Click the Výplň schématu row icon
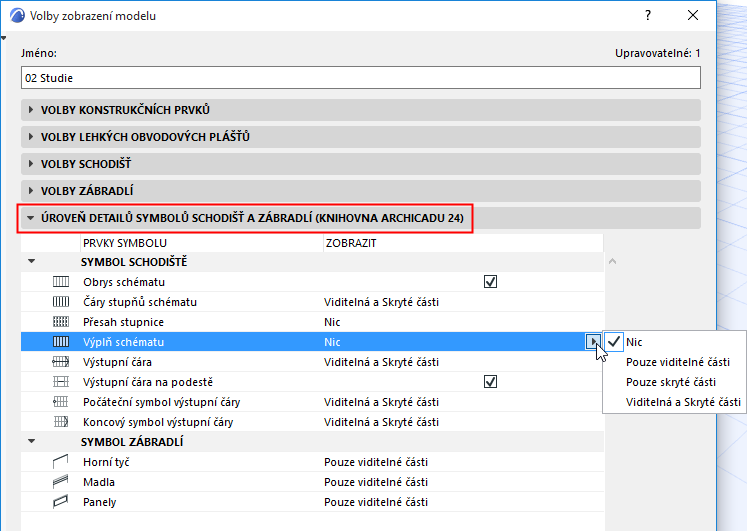747x531 pixels. (61, 342)
